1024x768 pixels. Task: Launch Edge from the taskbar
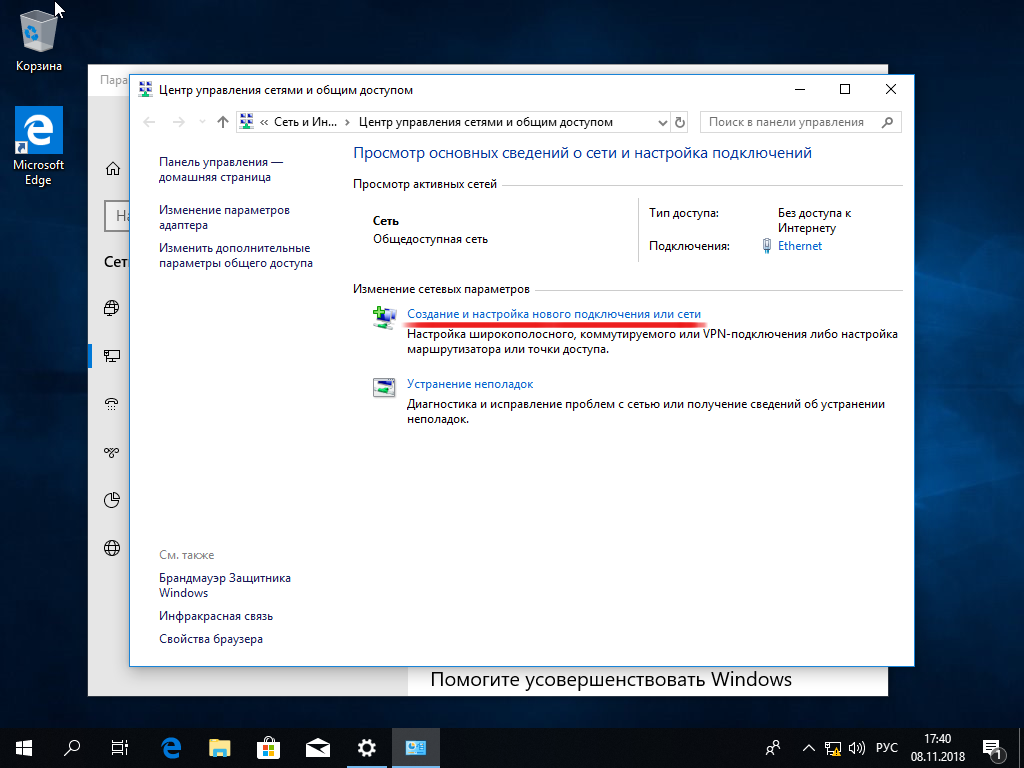(171, 748)
